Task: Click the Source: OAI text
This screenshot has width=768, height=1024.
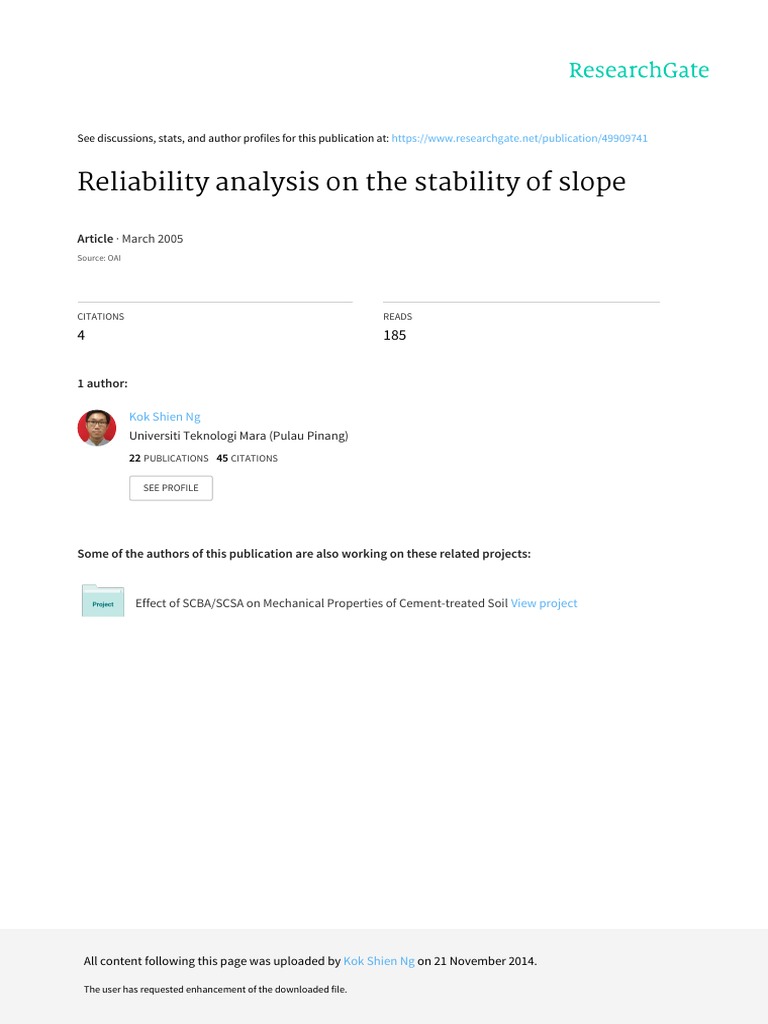Action: (99, 258)
